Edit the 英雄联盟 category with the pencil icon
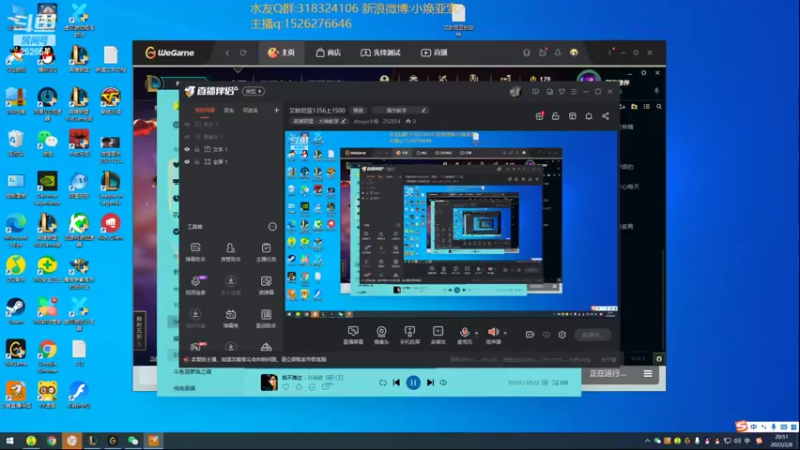The image size is (800, 450). coord(343,121)
